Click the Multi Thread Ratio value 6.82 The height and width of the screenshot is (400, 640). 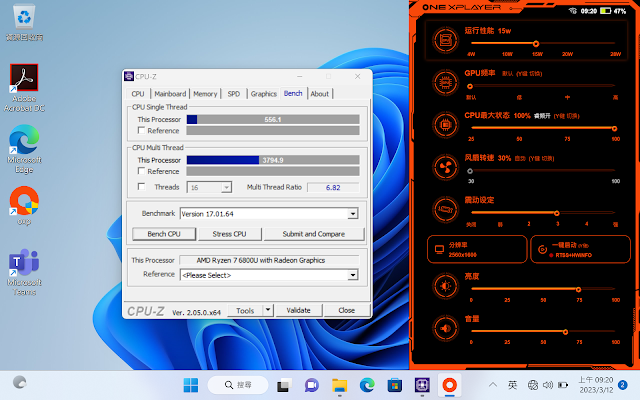pos(333,187)
